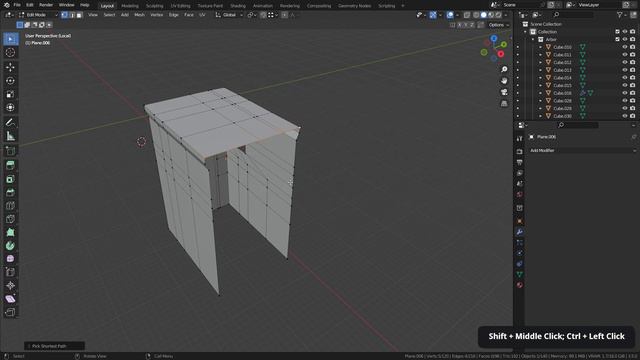This screenshot has width=640, height=360.
Task: Activate the Rip Region tool
Action: [11, 313]
